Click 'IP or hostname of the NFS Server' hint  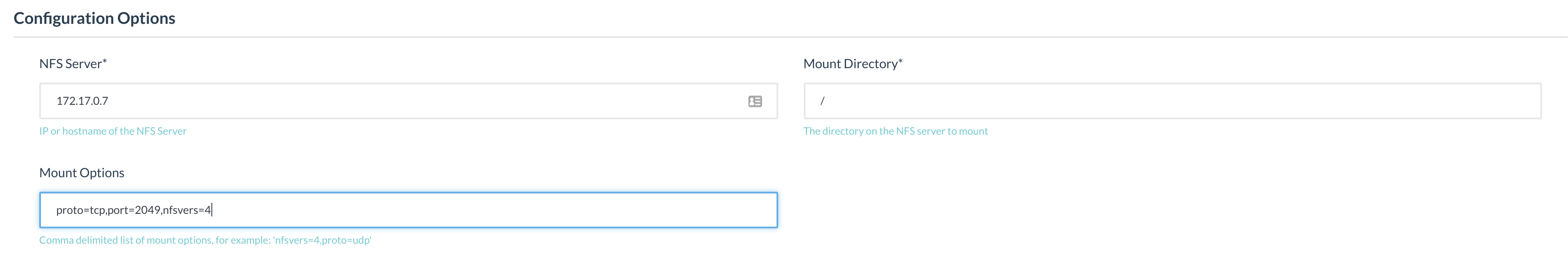point(113,131)
